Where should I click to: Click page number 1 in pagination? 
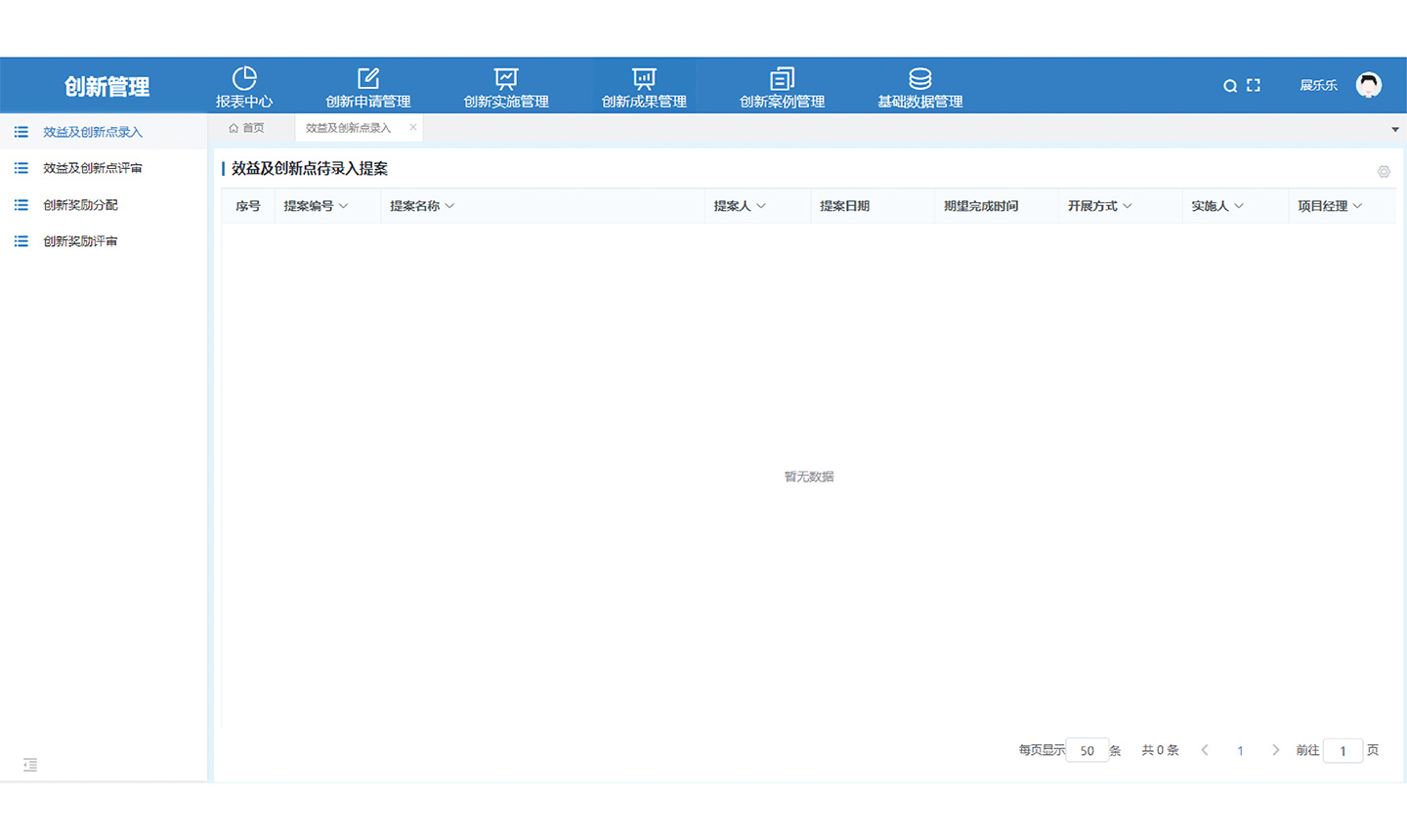[1240, 750]
